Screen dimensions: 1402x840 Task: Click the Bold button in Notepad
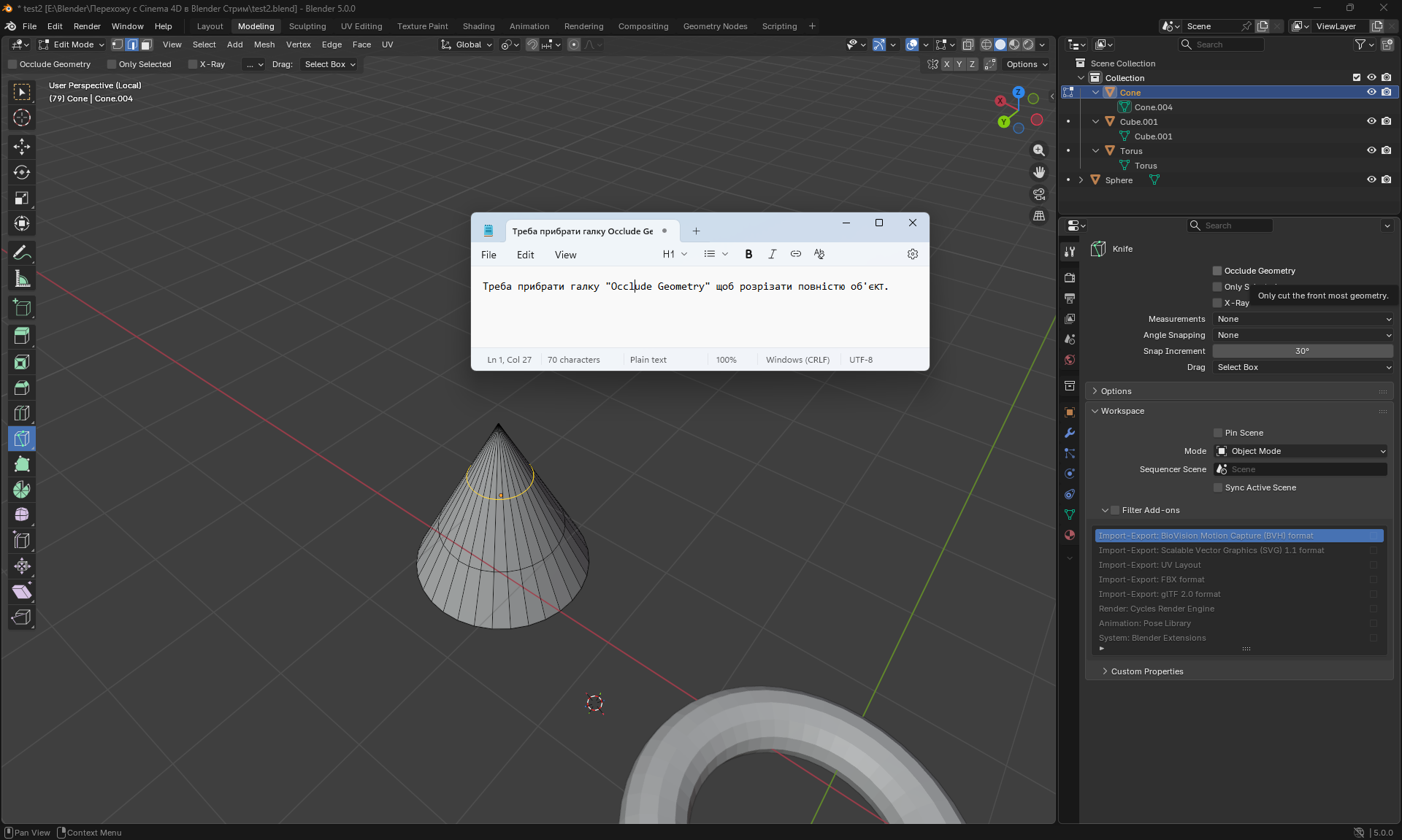pos(748,254)
